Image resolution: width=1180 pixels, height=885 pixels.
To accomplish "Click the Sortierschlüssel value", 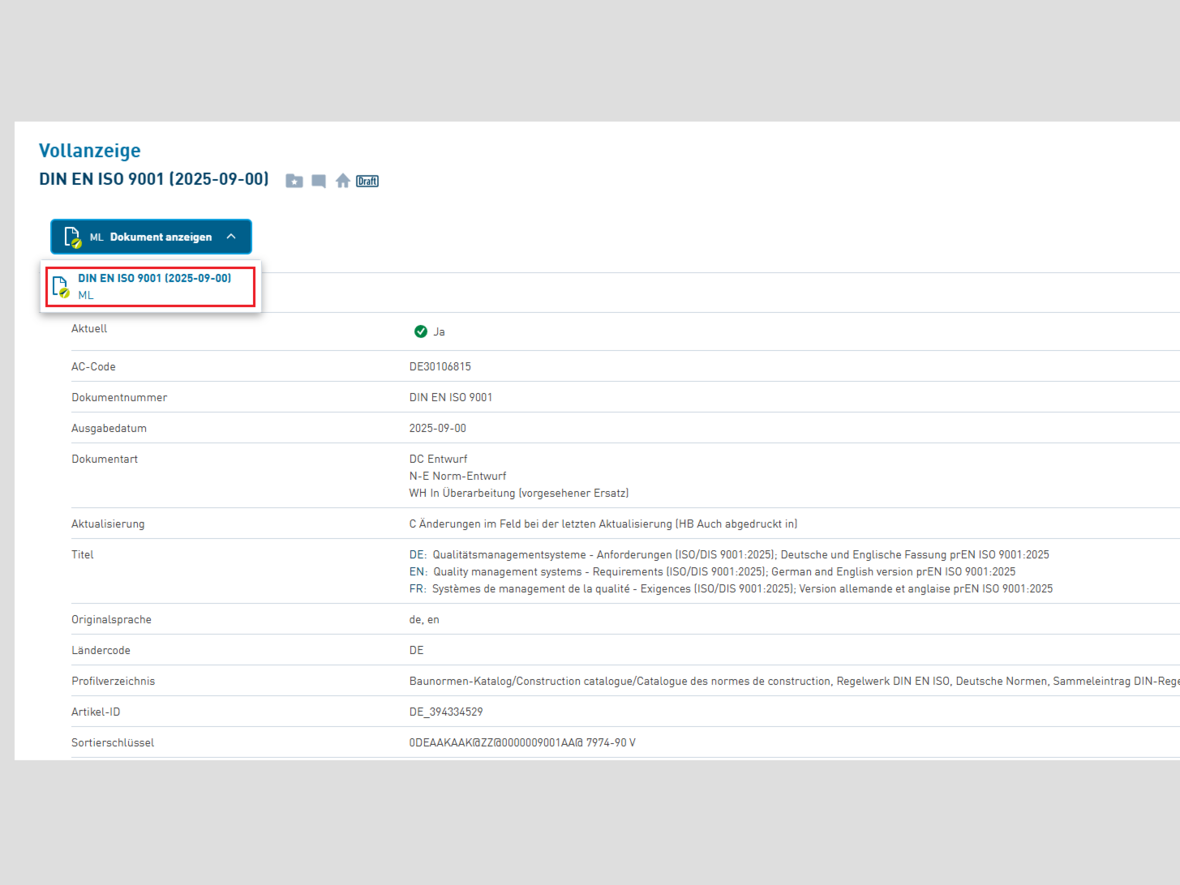I will coord(522,743).
